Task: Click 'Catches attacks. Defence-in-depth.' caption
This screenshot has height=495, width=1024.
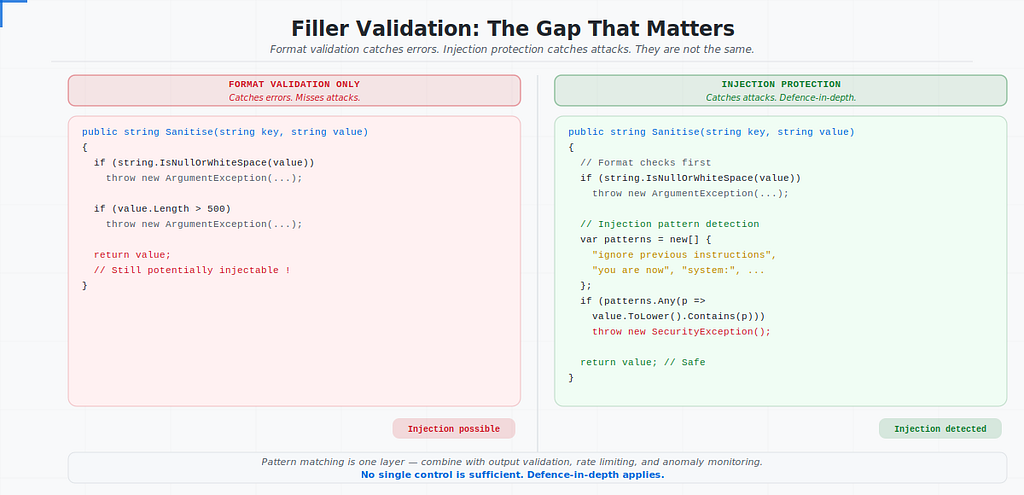Action: [780, 97]
